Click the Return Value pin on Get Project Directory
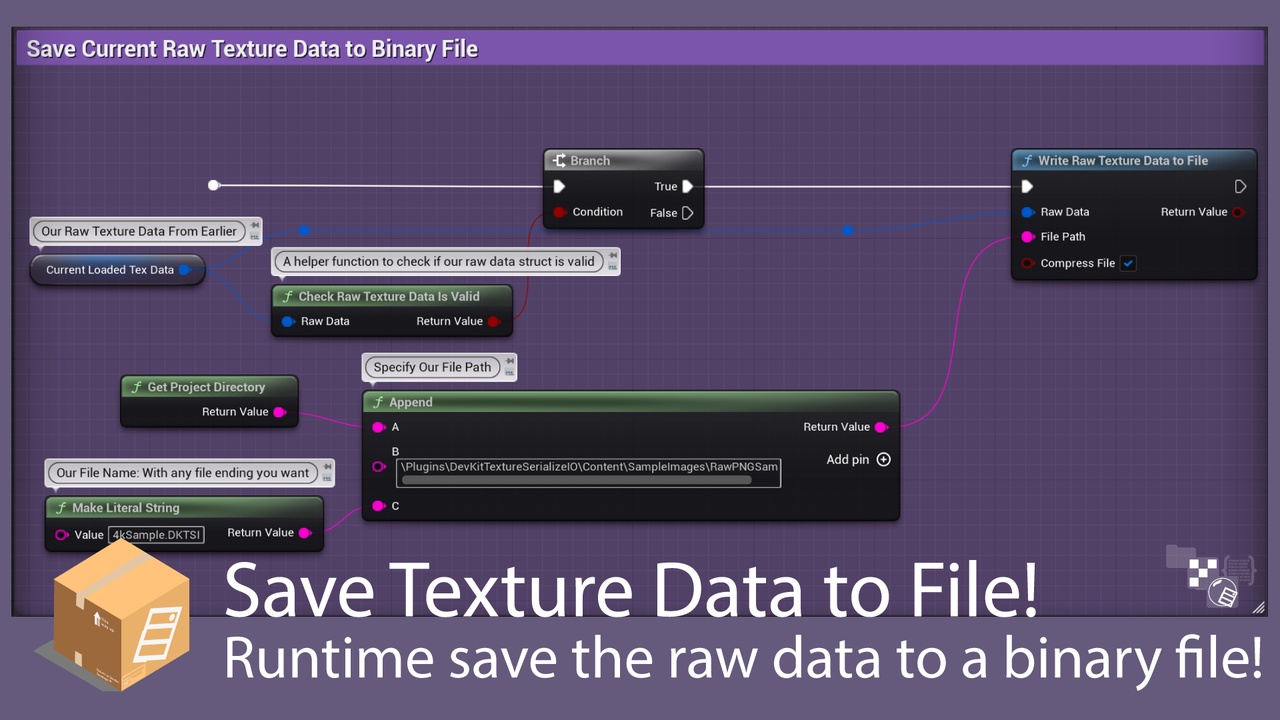Screen dimensions: 1280x720 (279, 412)
